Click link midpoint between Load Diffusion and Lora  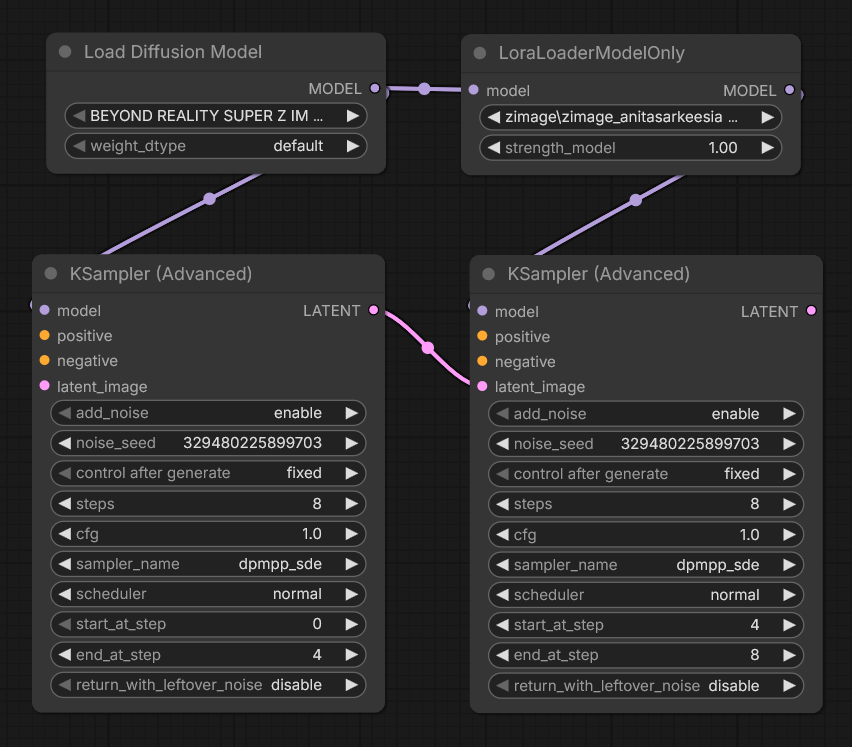[x=424, y=89]
